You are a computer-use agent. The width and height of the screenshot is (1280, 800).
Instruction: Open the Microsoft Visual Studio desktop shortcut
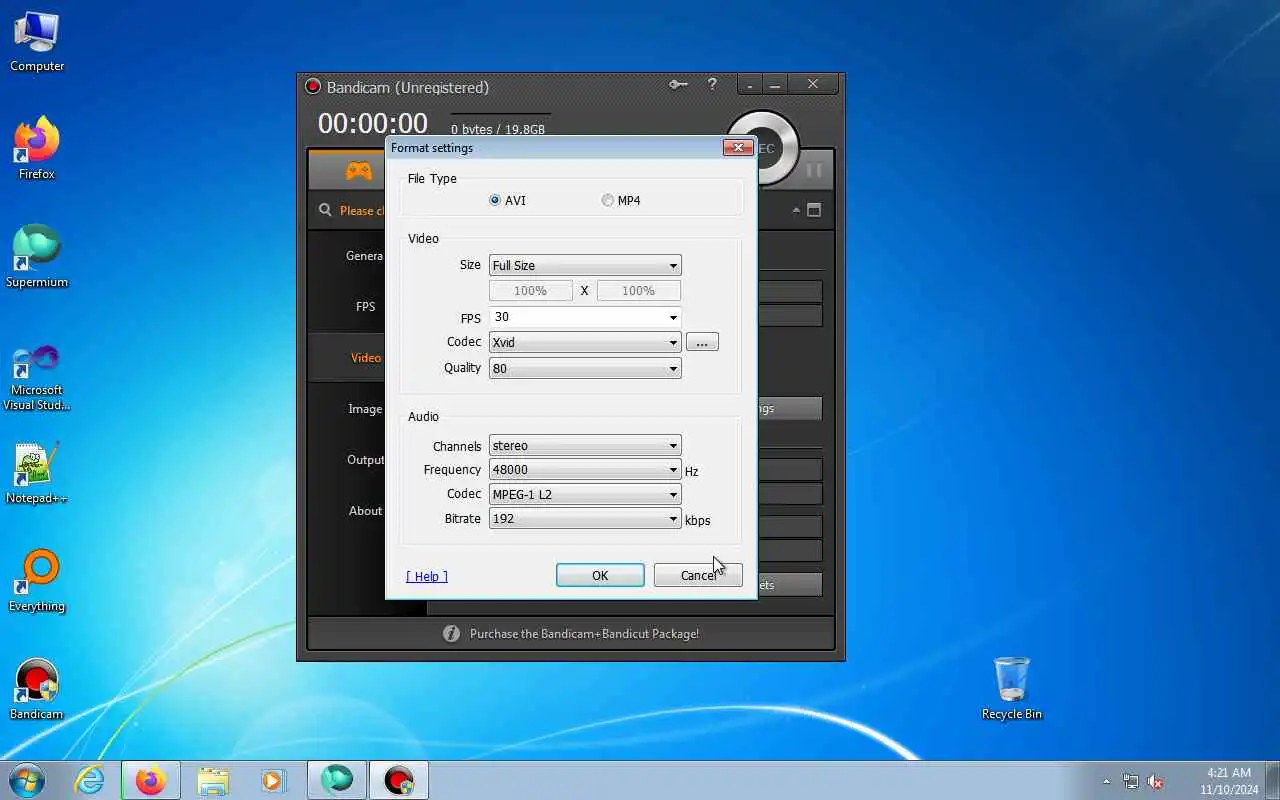37,378
